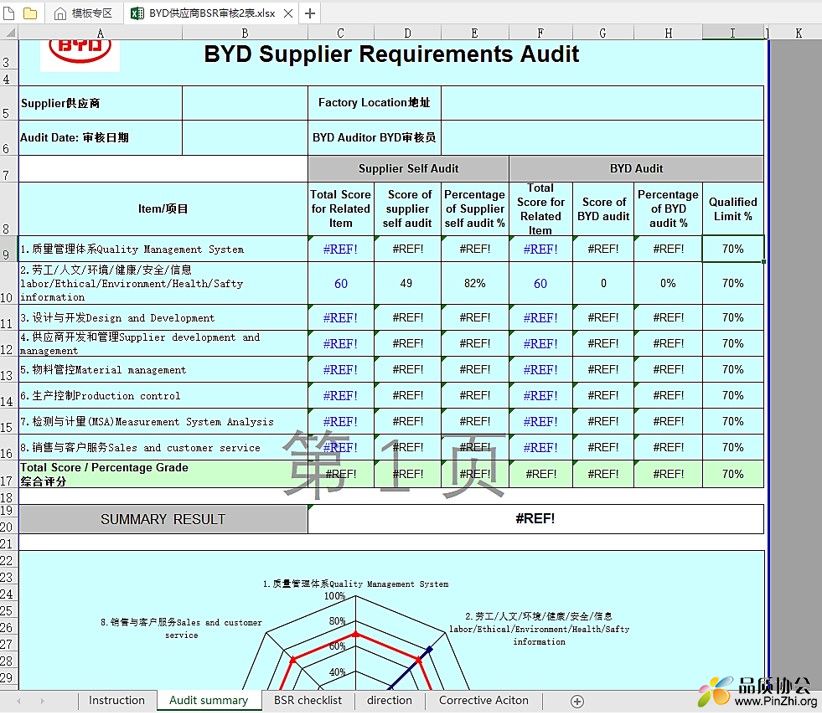Select '3.设计与开发Design and Development' row label

[x=163, y=318]
